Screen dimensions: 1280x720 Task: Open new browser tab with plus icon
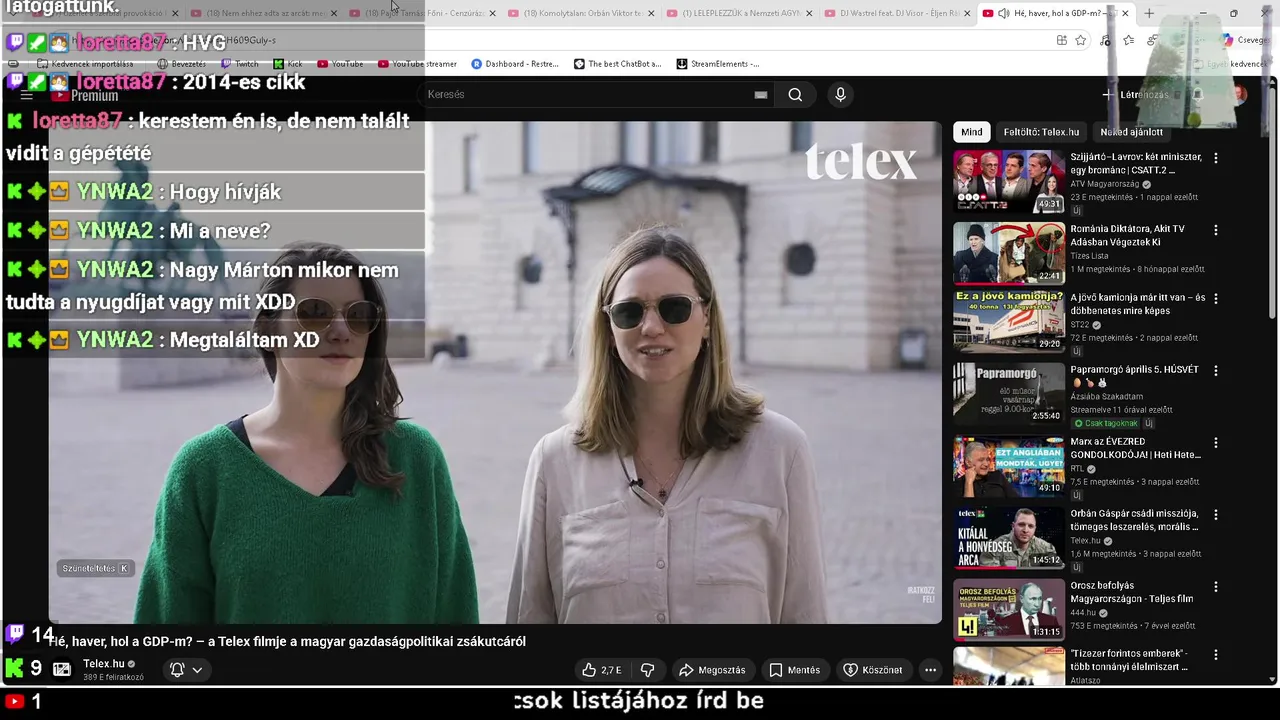click(1149, 13)
